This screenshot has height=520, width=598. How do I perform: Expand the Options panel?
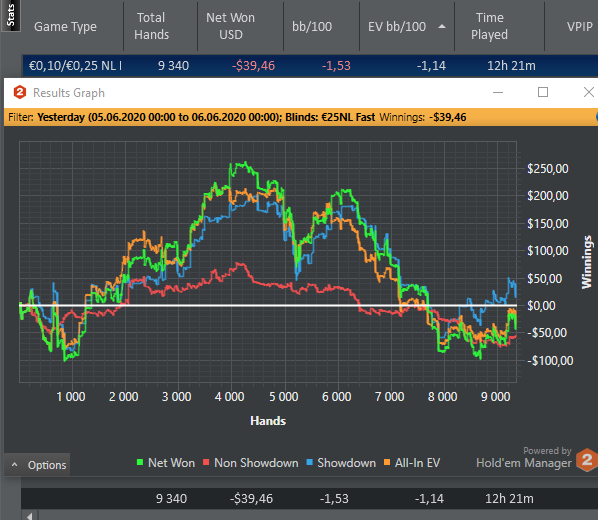(x=37, y=465)
